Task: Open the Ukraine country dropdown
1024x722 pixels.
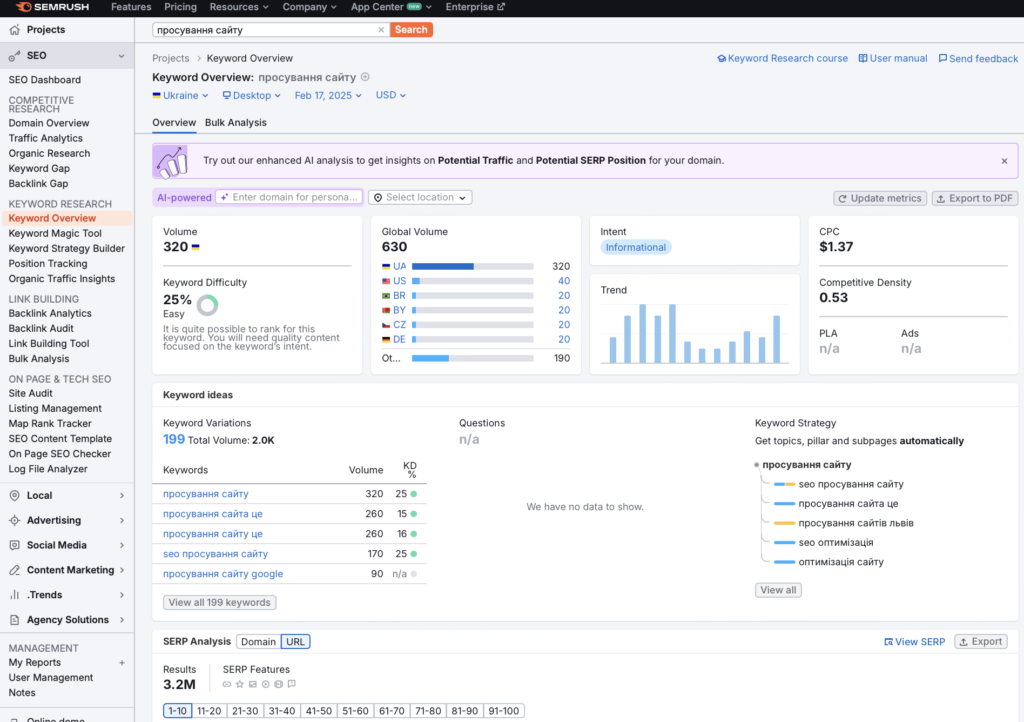Action: tap(180, 96)
